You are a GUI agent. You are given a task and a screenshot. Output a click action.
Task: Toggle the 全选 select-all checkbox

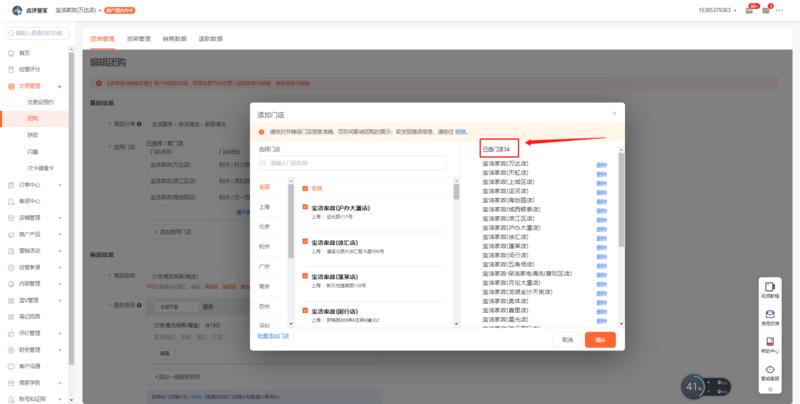tap(305, 188)
